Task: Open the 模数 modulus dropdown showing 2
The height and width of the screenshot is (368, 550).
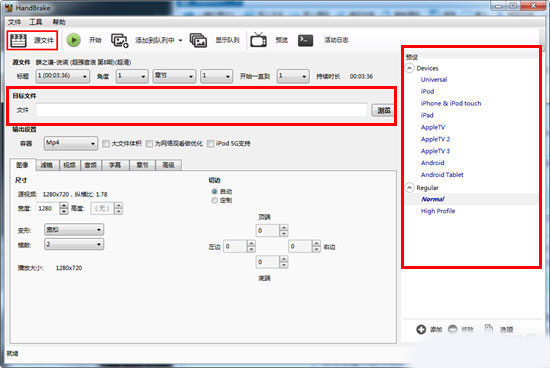Action: [x=74, y=244]
